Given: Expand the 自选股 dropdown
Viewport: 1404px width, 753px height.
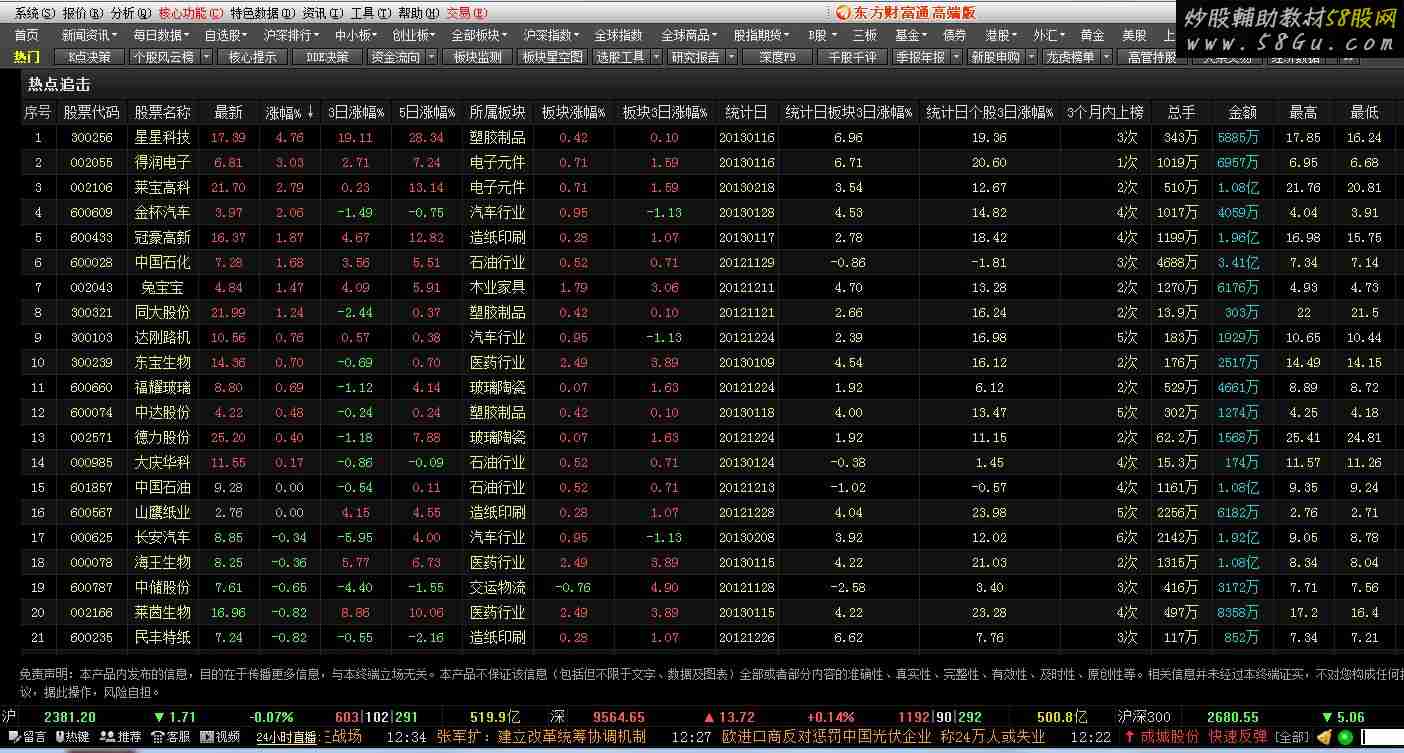Looking at the screenshot, I should (x=225, y=35).
